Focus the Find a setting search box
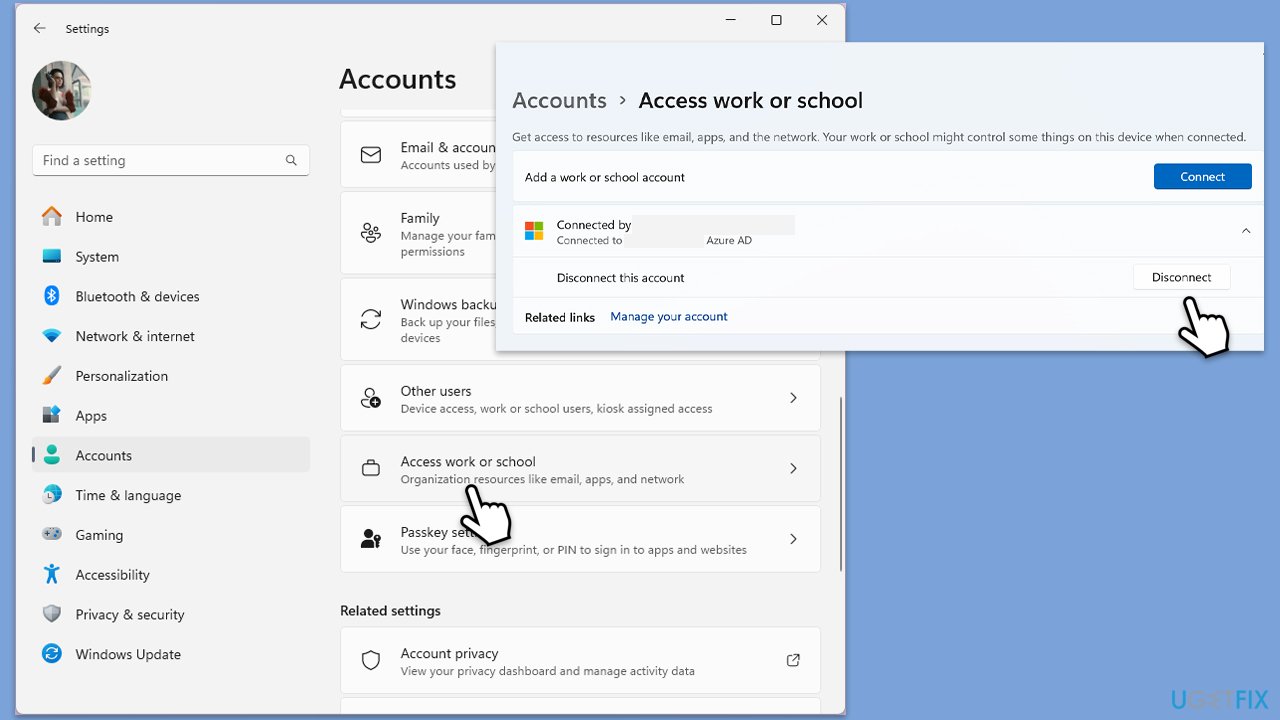1280x720 pixels. click(x=171, y=160)
